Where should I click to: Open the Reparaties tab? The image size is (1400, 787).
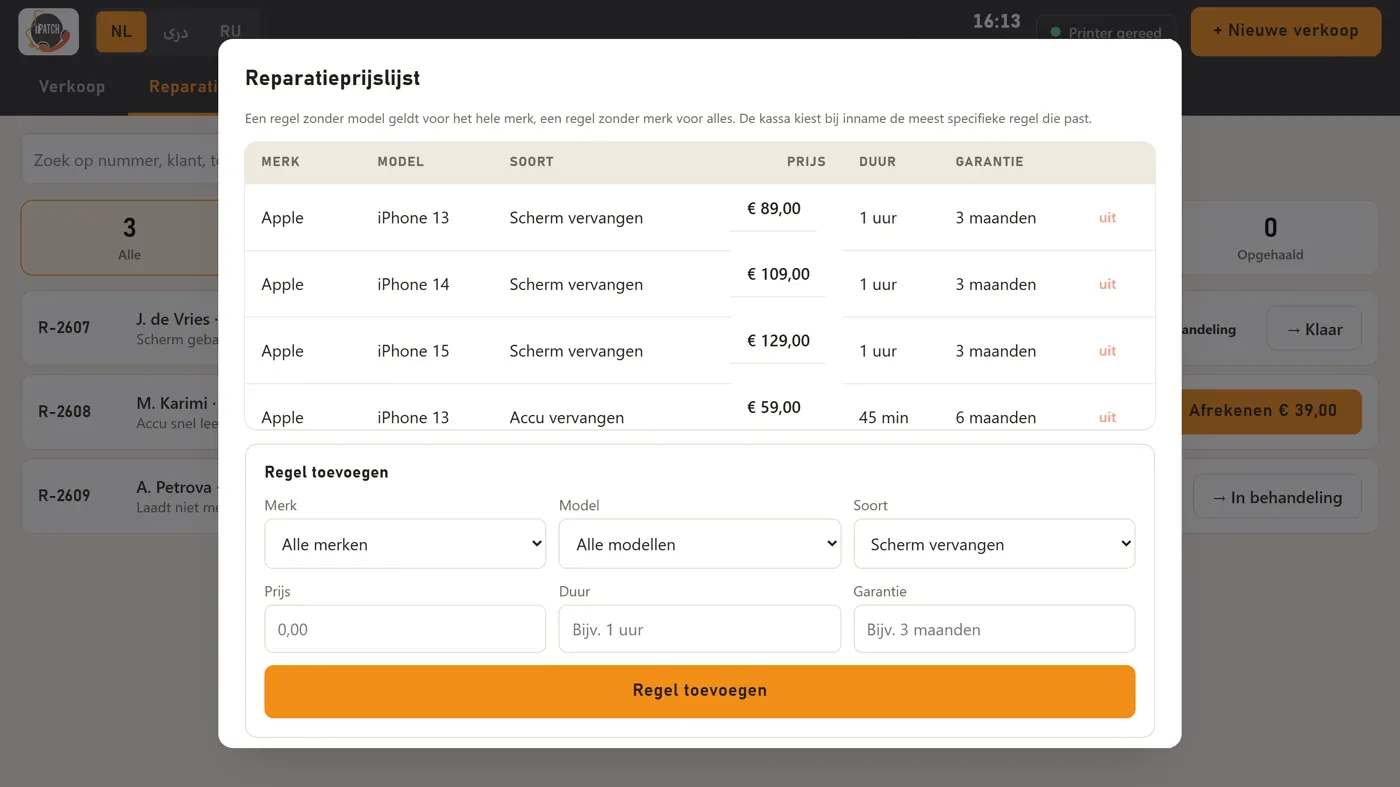coord(184,87)
